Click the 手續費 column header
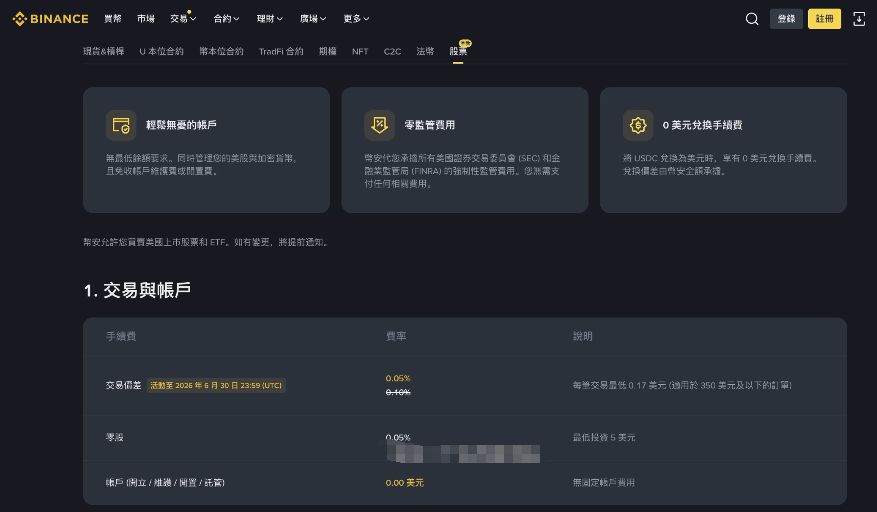The height and width of the screenshot is (512, 877). (x=121, y=336)
